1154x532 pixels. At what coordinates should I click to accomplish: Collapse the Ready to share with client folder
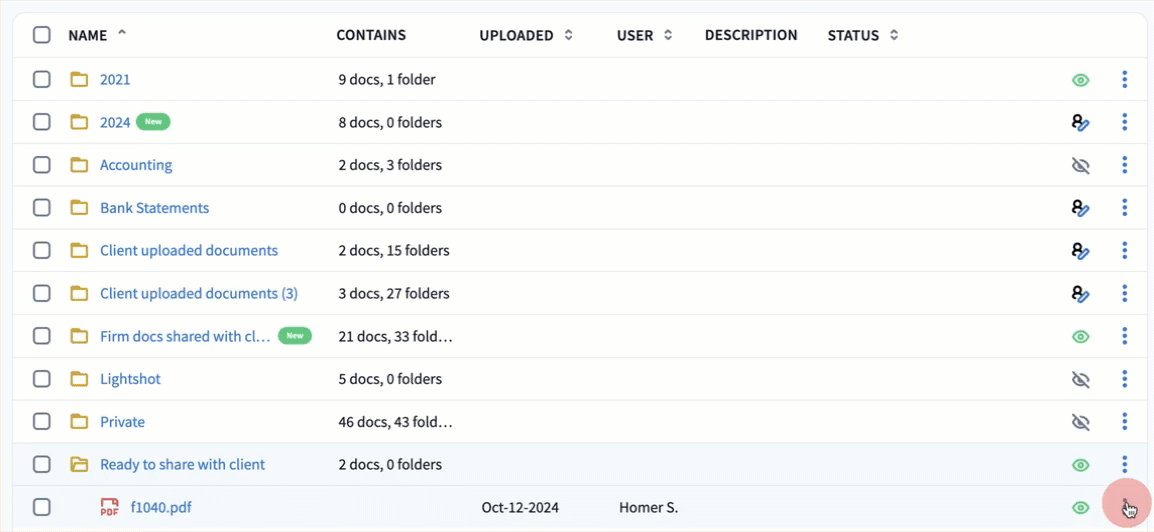pos(79,465)
